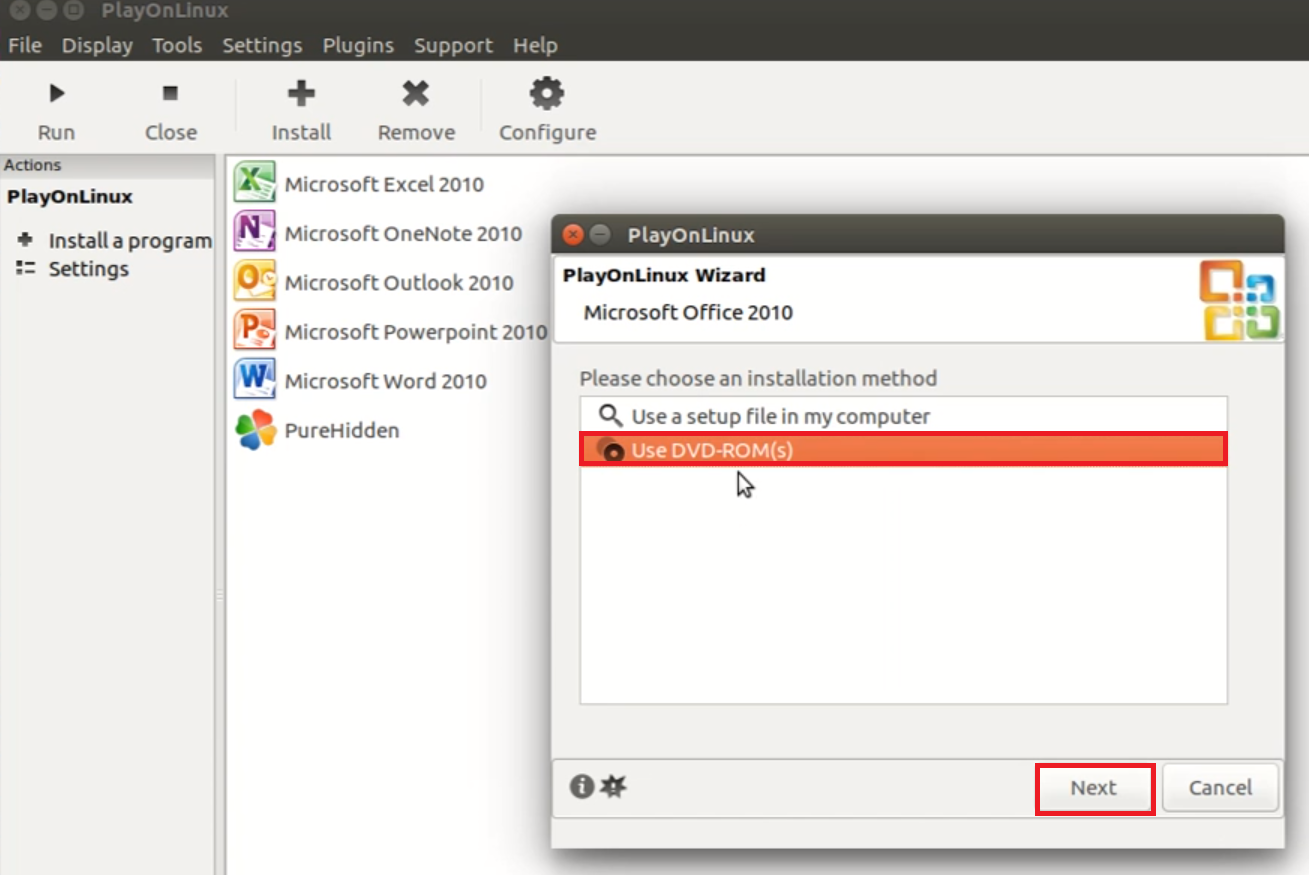The height and width of the screenshot is (875, 1309).
Task: Open Configure via the gear icon
Action: (547, 93)
